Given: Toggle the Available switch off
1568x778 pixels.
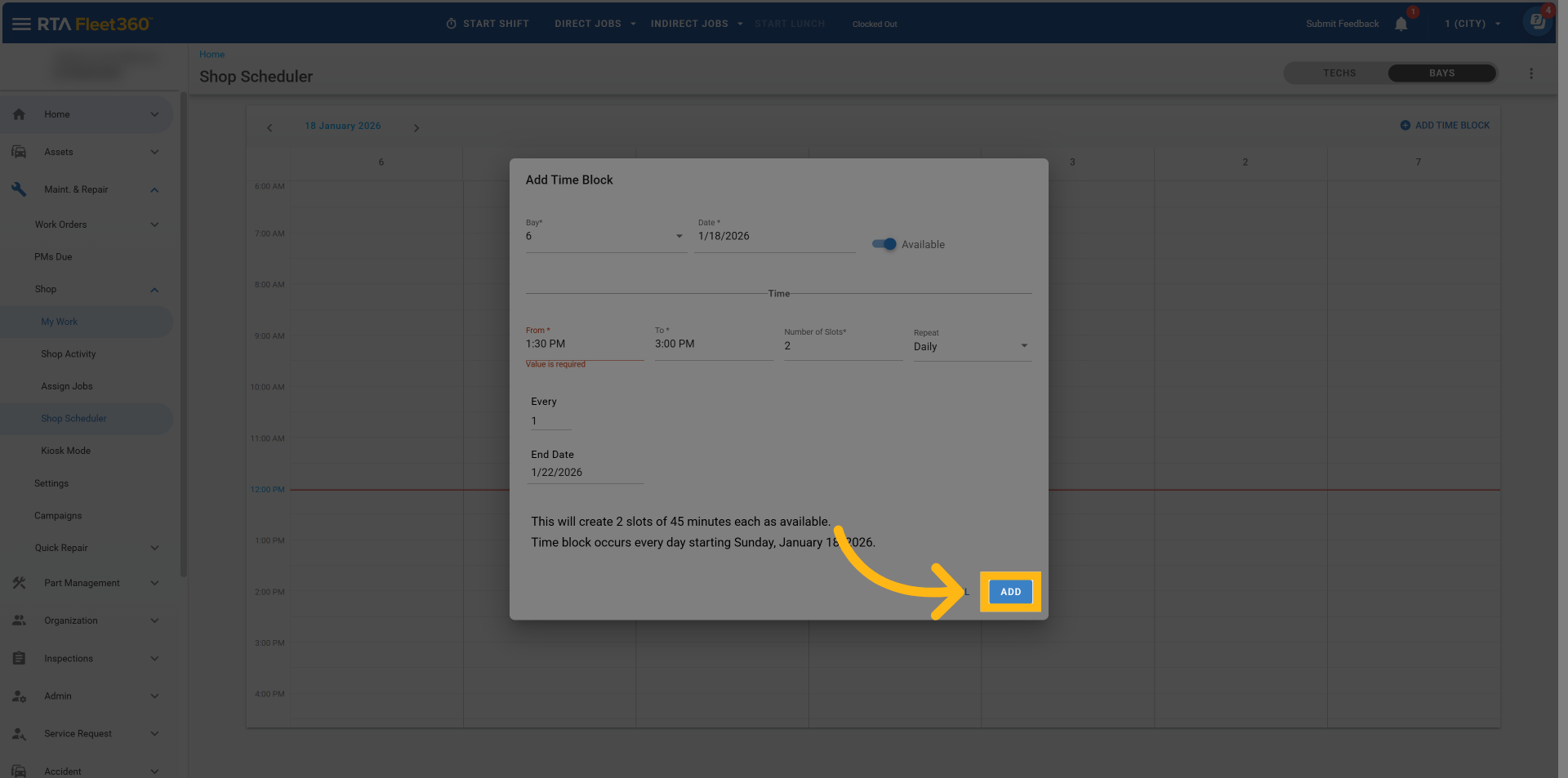Looking at the screenshot, I should click(x=884, y=244).
